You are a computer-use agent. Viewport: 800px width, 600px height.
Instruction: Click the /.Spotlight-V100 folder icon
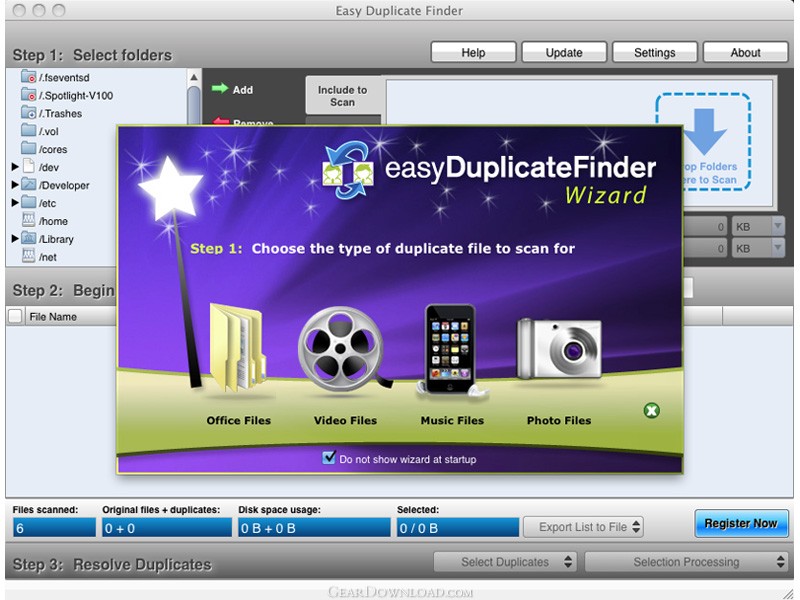click(29, 95)
